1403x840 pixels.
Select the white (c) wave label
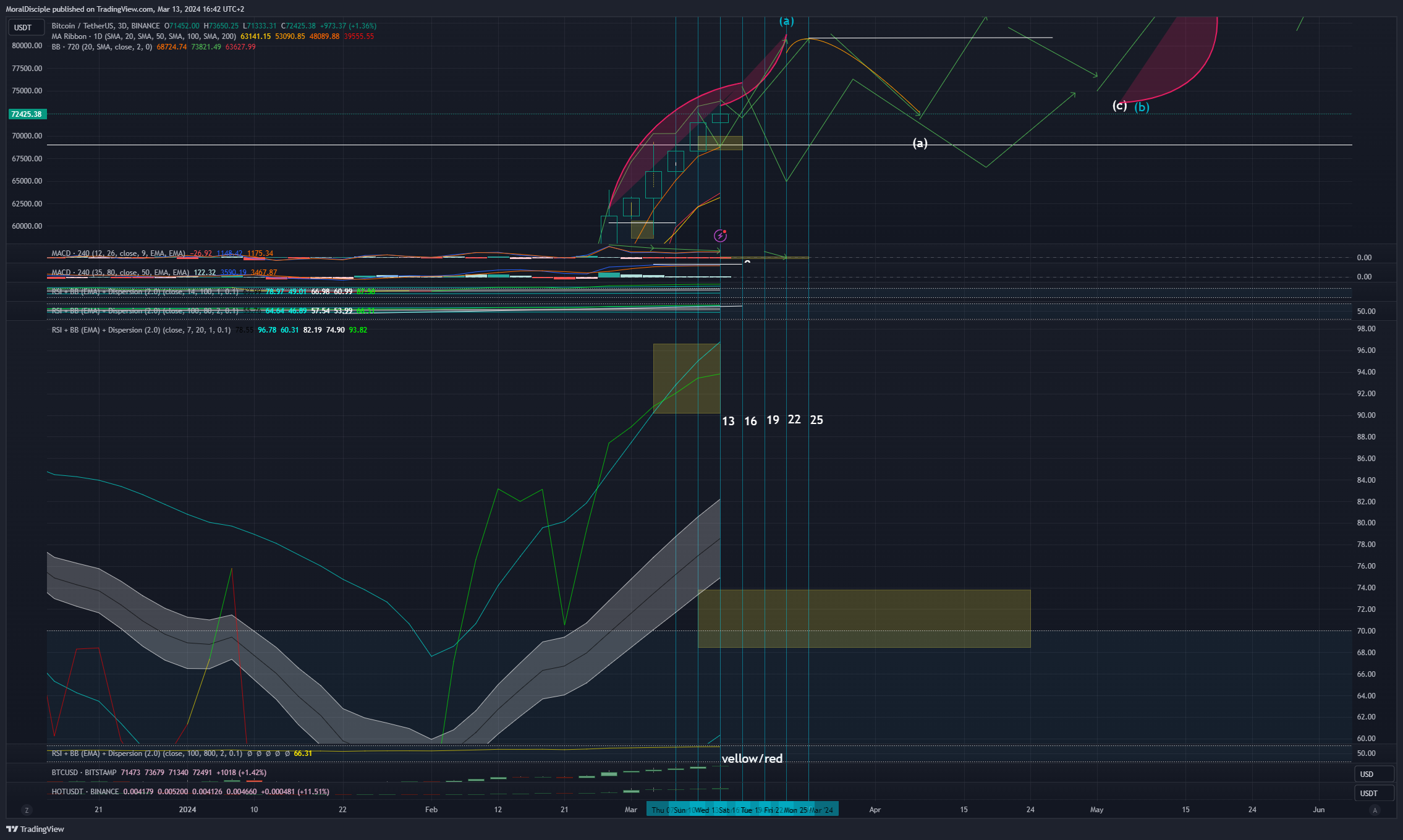(1119, 106)
